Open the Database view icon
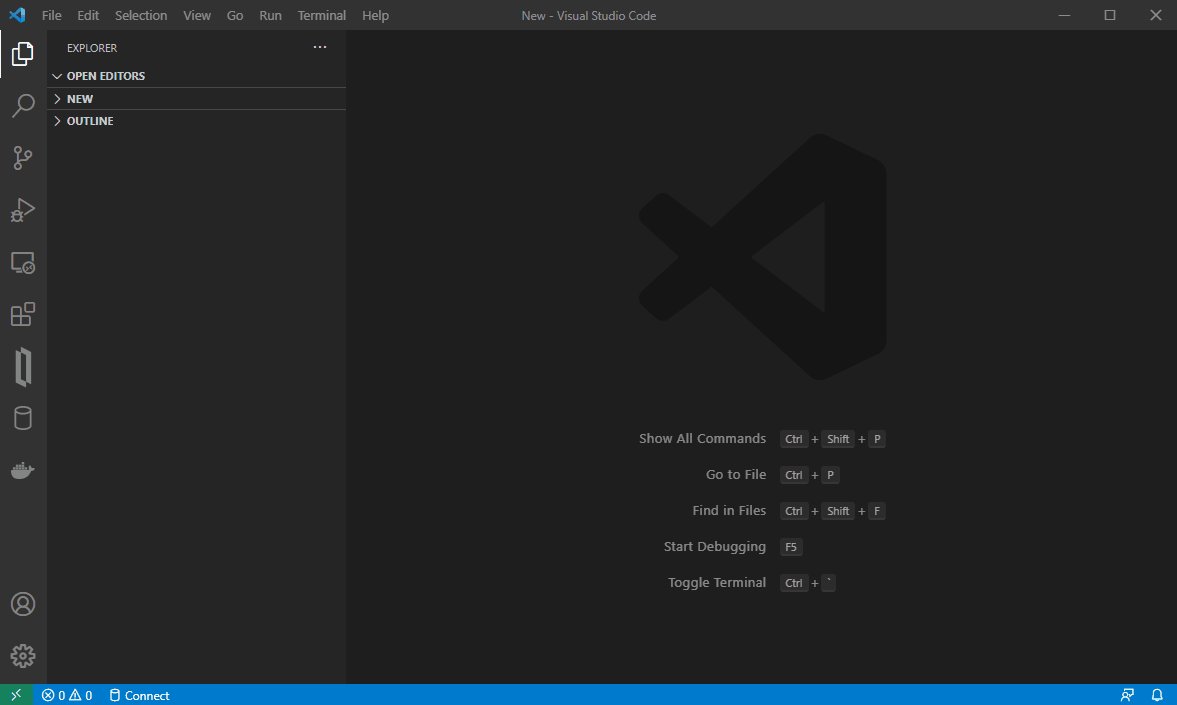The image size is (1177, 705). 23,418
